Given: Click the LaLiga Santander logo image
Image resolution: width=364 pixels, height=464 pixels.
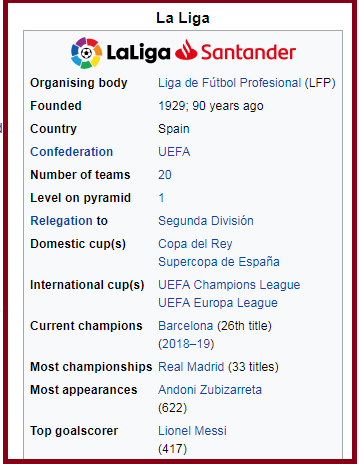Looking at the screenshot, I should point(183,53).
